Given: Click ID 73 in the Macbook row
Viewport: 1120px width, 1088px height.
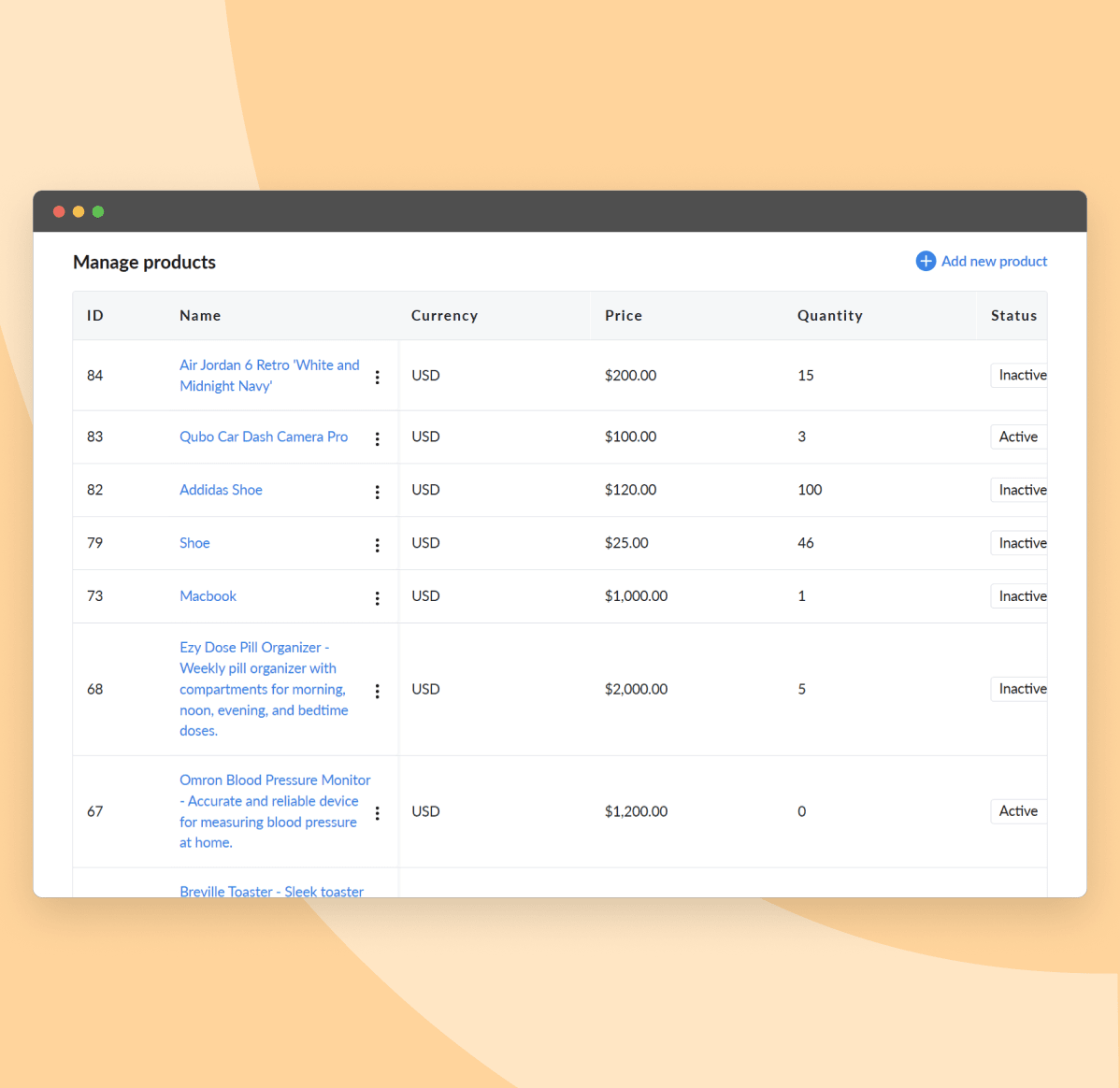Looking at the screenshot, I should pos(95,595).
